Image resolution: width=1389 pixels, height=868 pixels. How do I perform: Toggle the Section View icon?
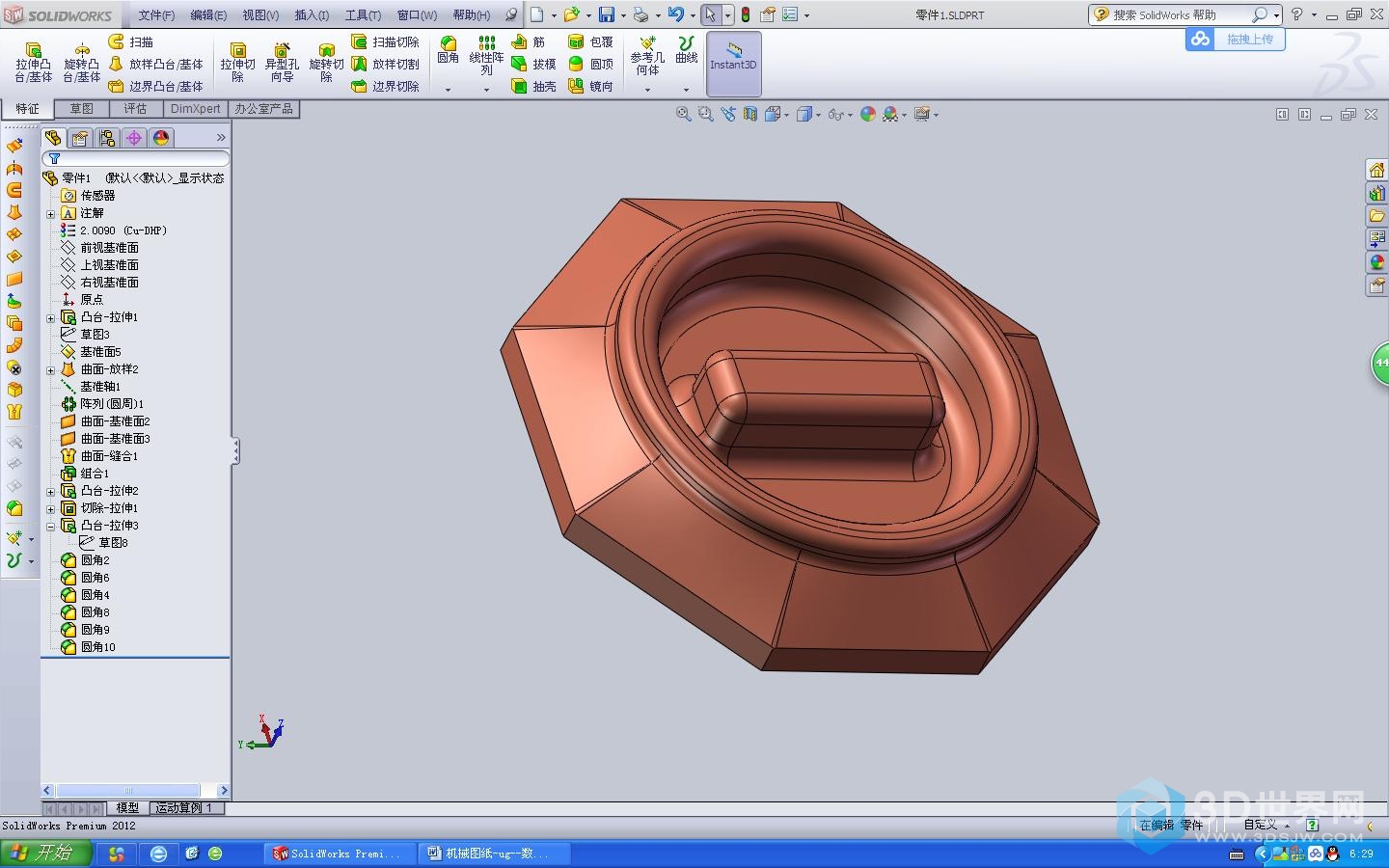coord(749,114)
